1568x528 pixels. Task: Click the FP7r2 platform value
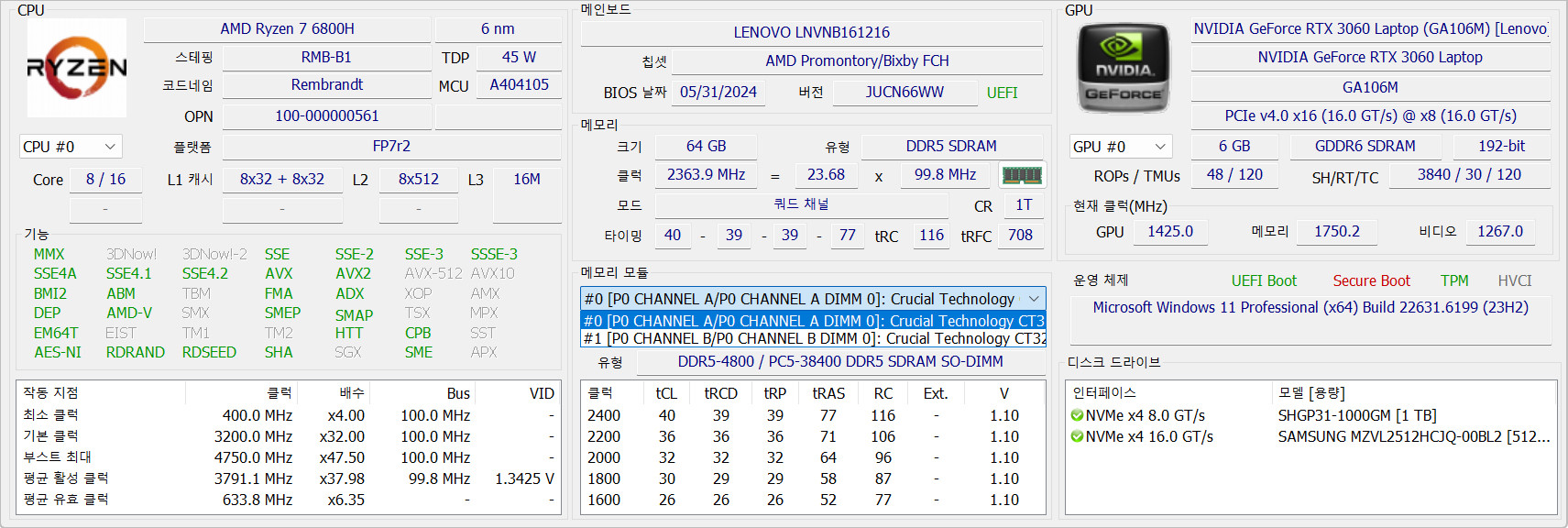(391, 147)
